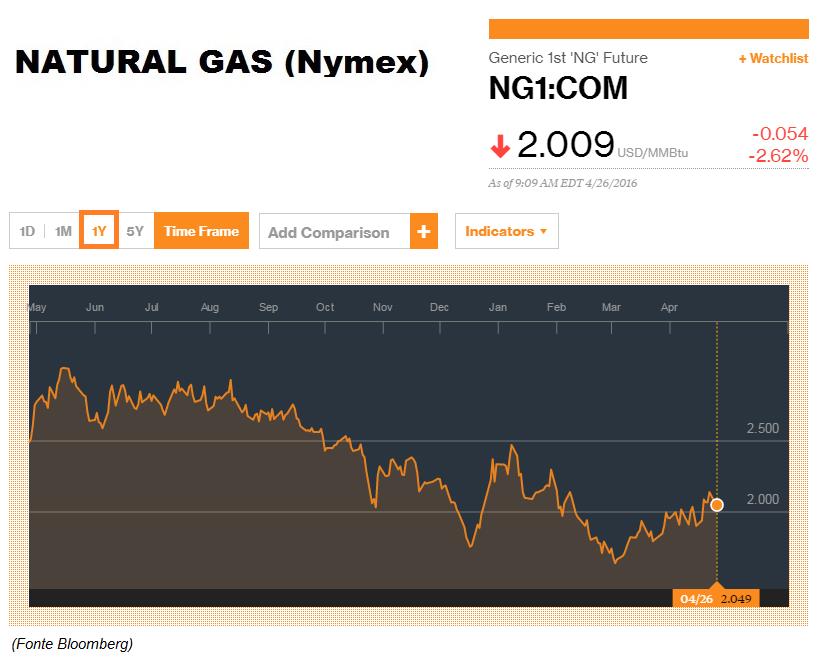Click the Mar month label on axis
The image size is (820, 657).
[x=611, y=307]
